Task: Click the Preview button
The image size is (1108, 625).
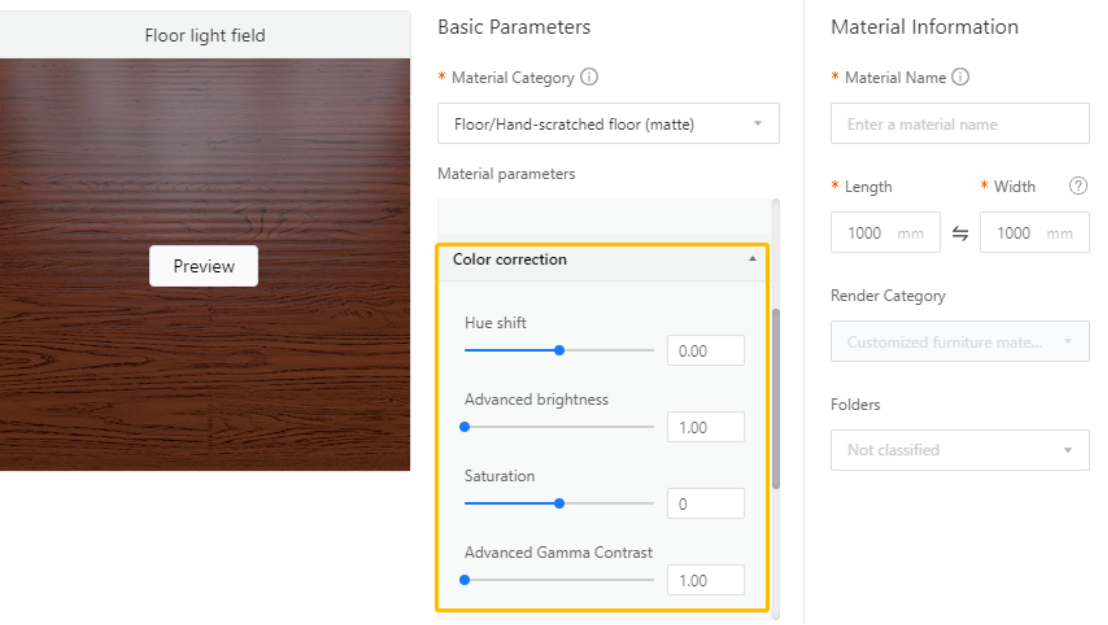Action: [204, 266]
